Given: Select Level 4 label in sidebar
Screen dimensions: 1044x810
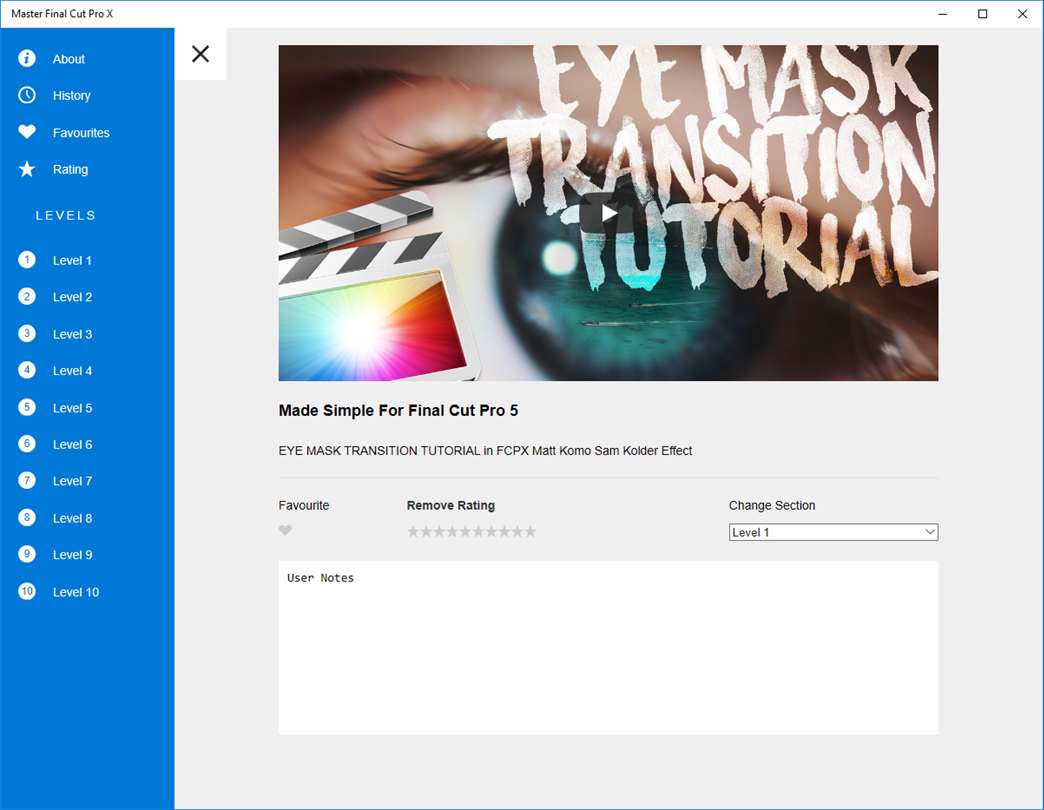Looking at the screenshot, I should 73,371.
